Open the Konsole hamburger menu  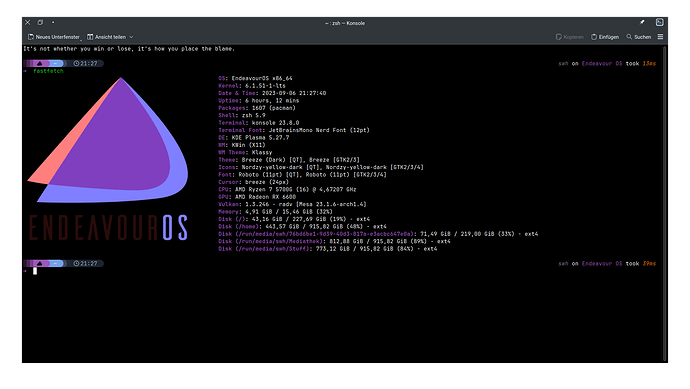point(660,37)
